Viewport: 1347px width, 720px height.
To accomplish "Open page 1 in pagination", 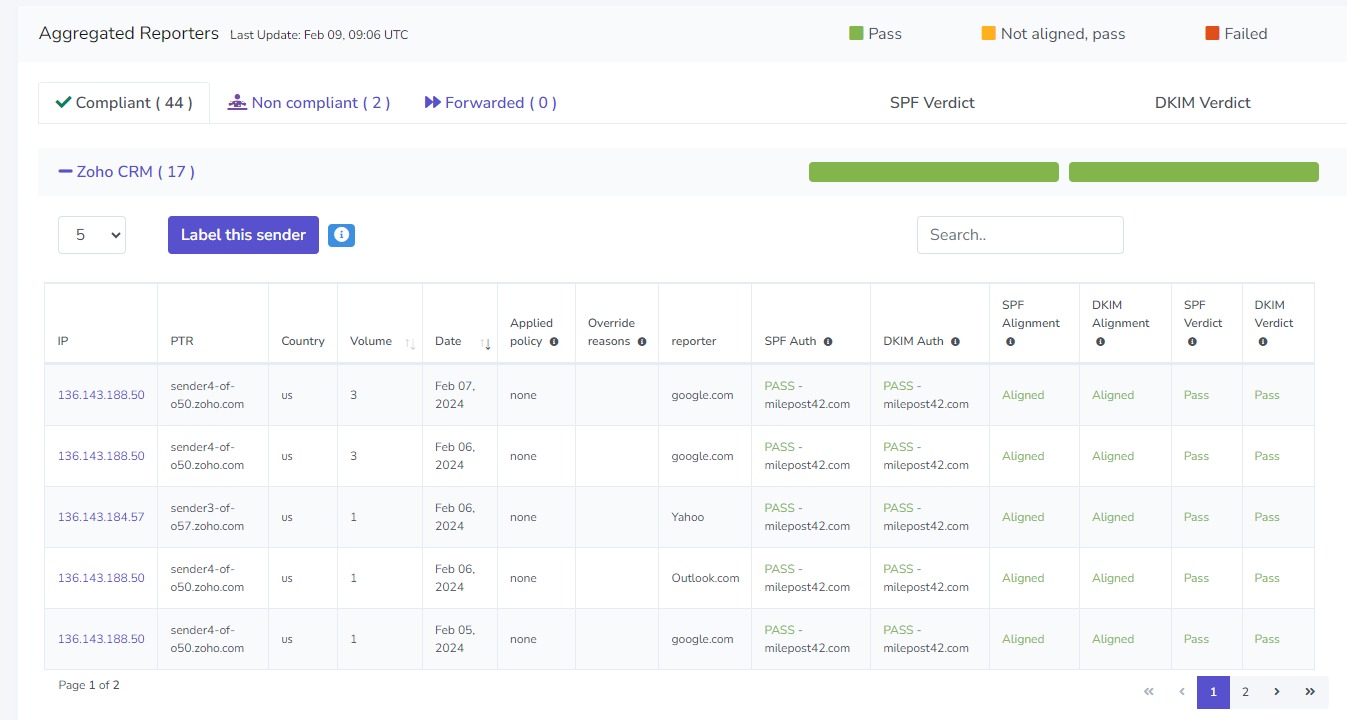I will [x=1213, y=692].
